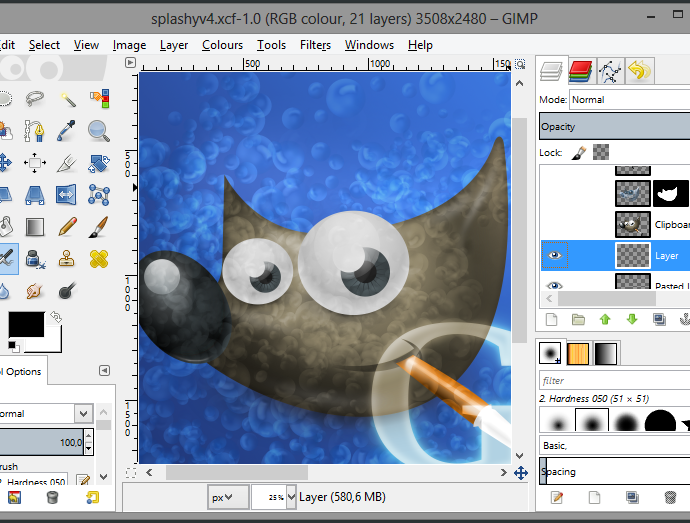
Task: Select the Free Select lasso tool
Action: tap(35, 98)
